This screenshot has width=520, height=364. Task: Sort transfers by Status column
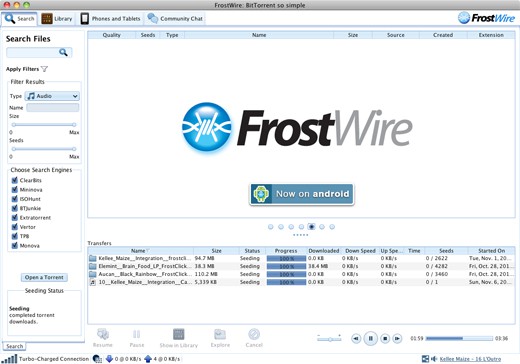252,251
